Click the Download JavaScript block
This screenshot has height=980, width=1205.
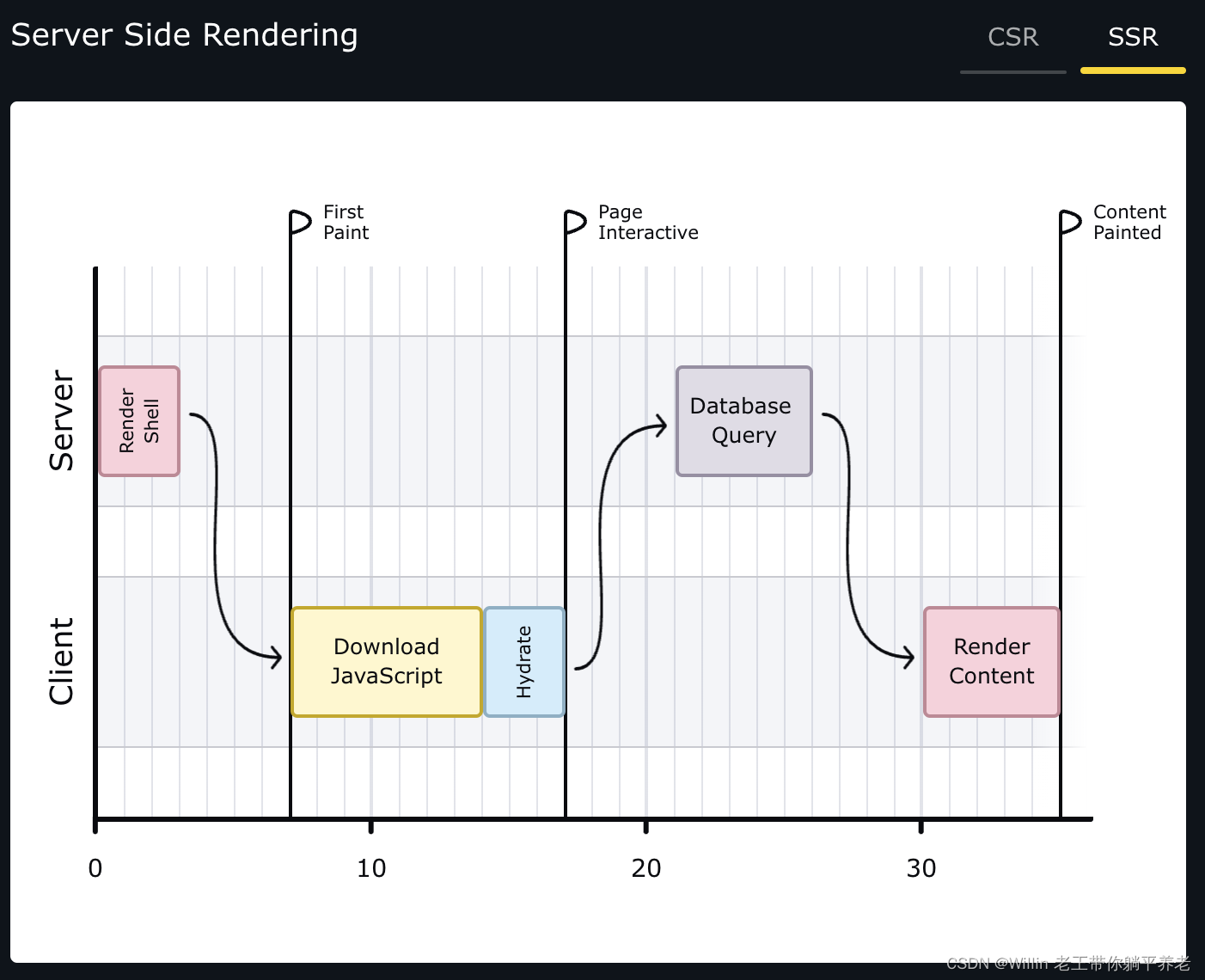point(387,662)
